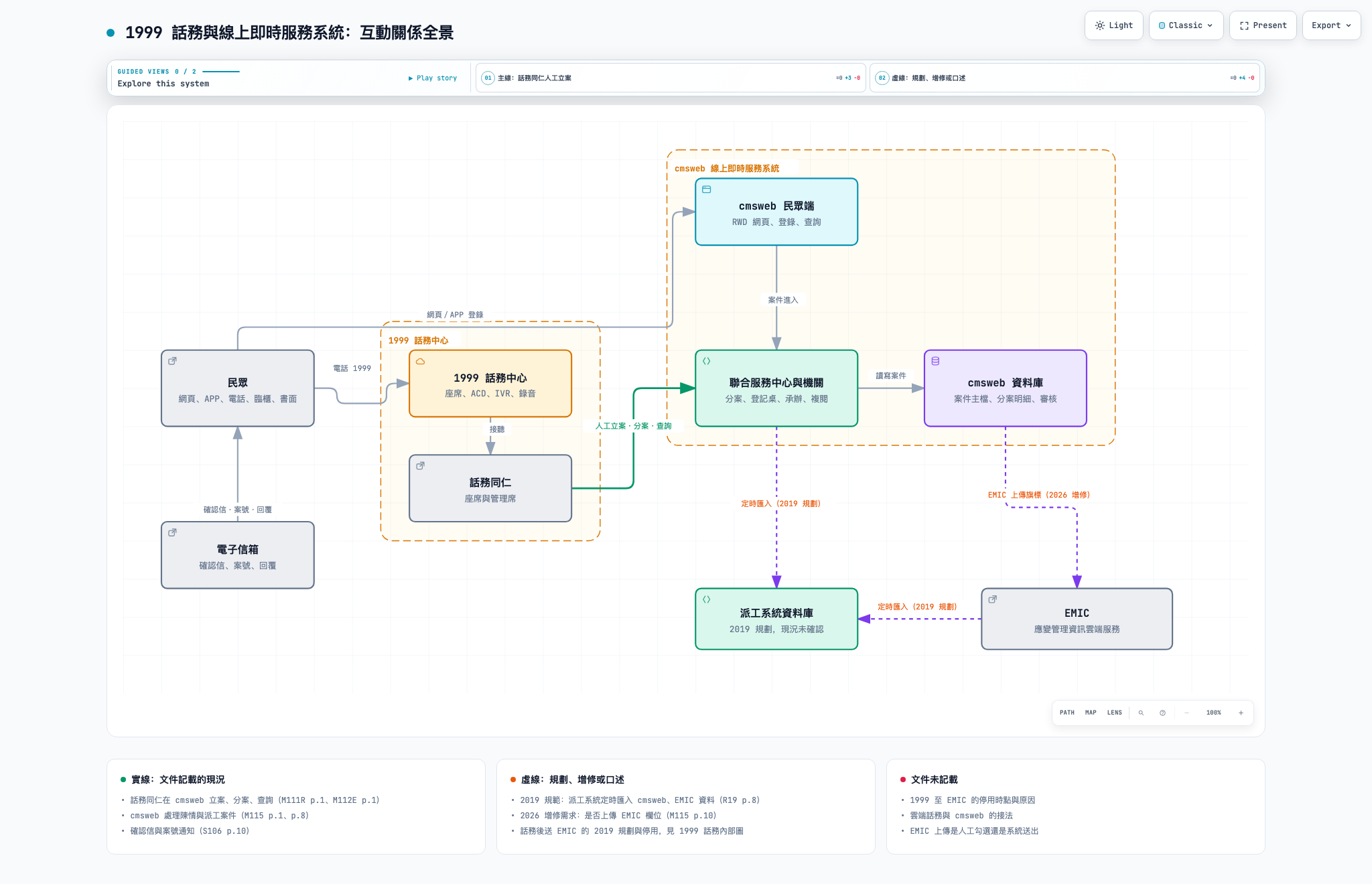The image size is (1372, 884).
Task: Click code brackets icon on 派工系統資料庫 node
Action: tap(706, 599)
